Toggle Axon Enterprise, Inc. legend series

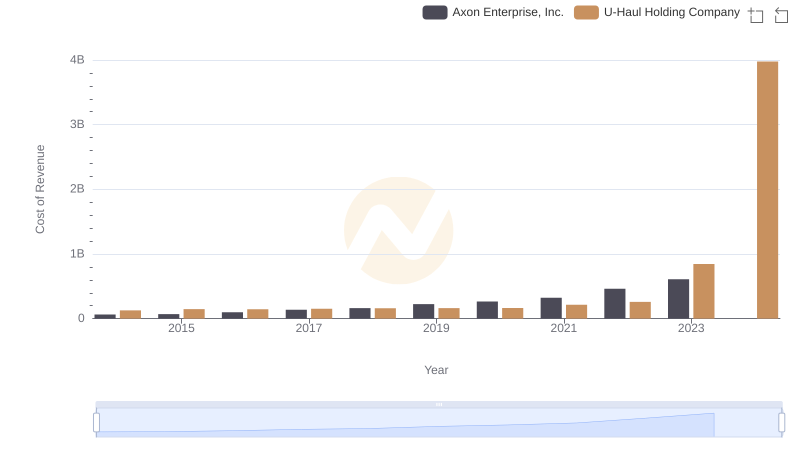(x=493, y=12)
